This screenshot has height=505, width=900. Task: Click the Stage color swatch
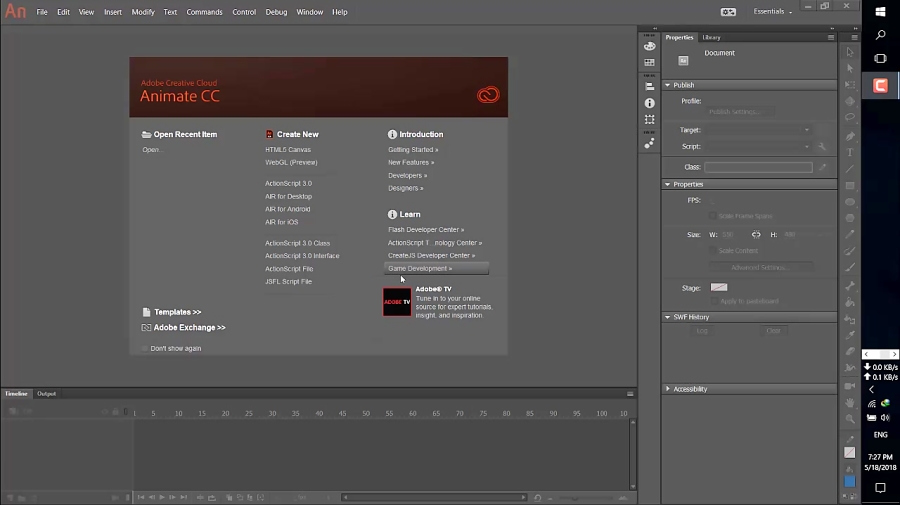(x=719, y=288)
